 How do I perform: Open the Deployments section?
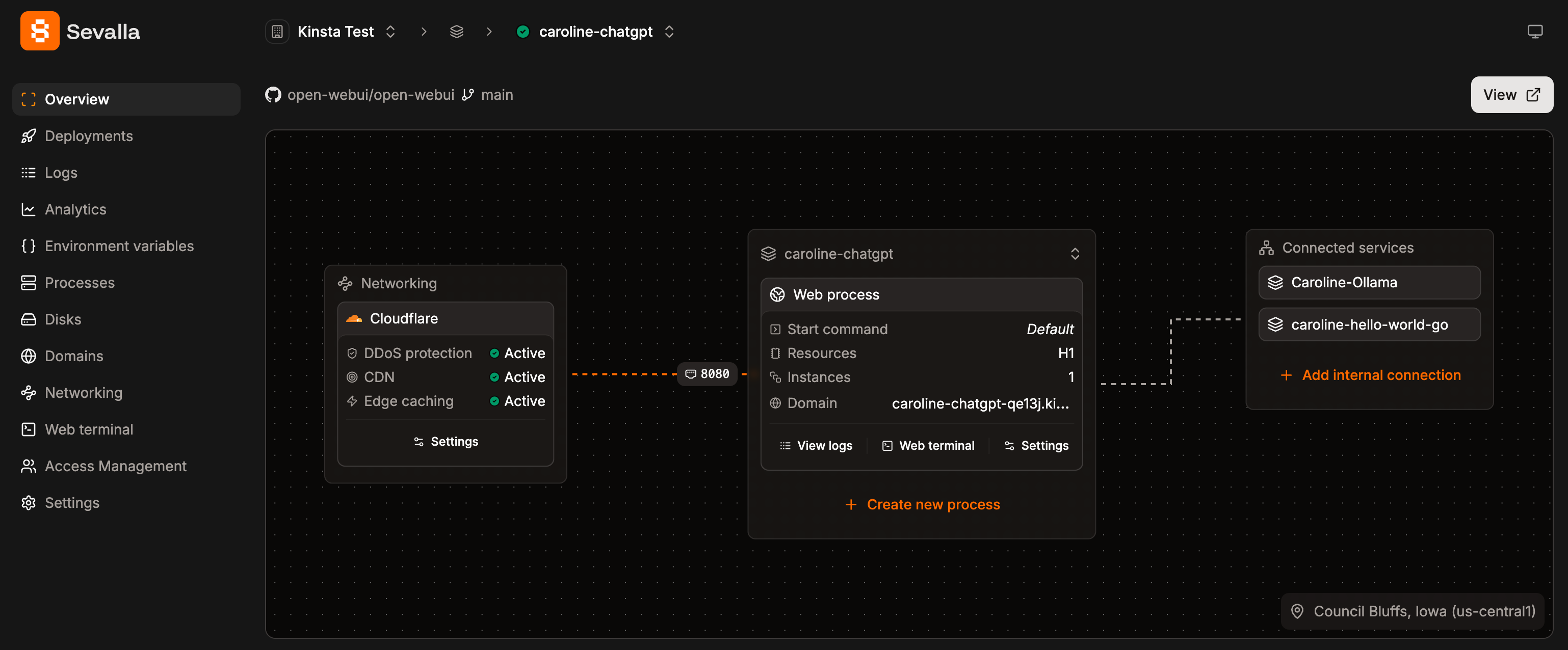89,136
